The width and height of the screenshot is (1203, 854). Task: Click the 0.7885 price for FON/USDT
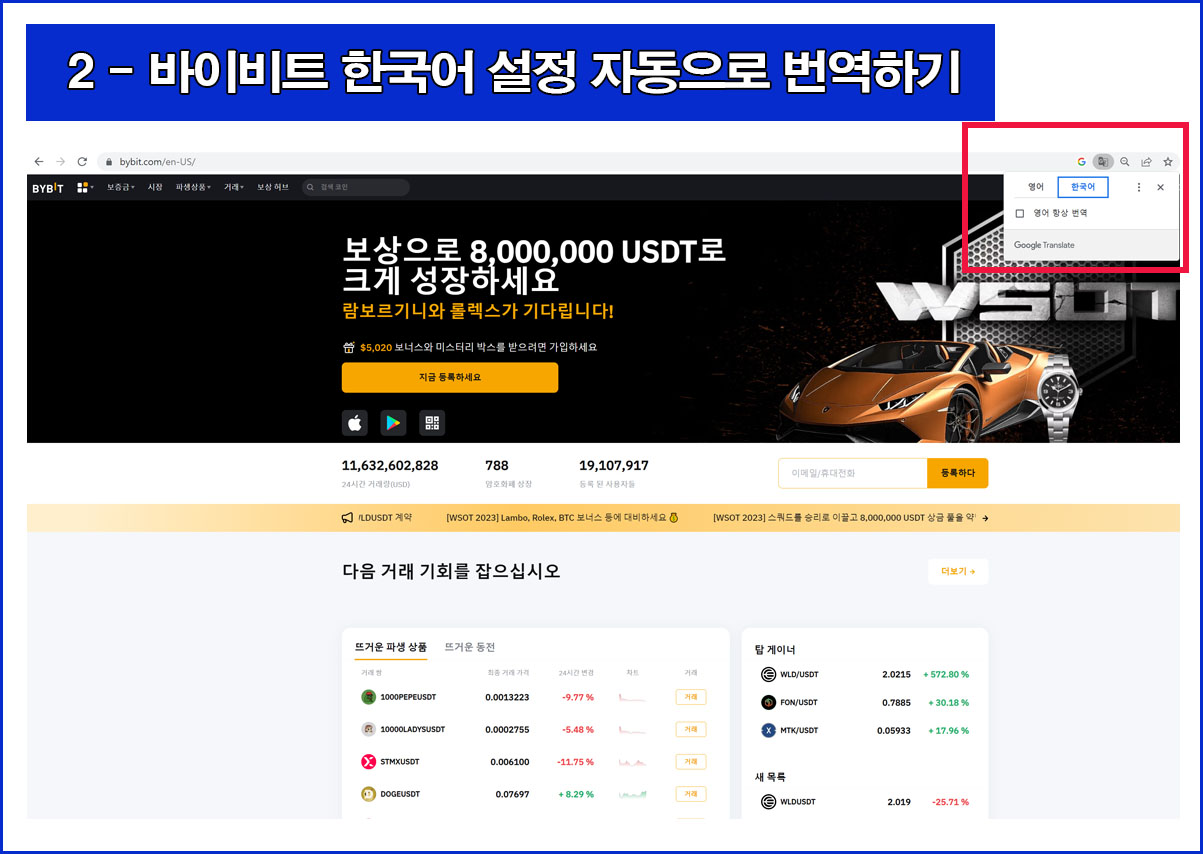click(896, 702)
